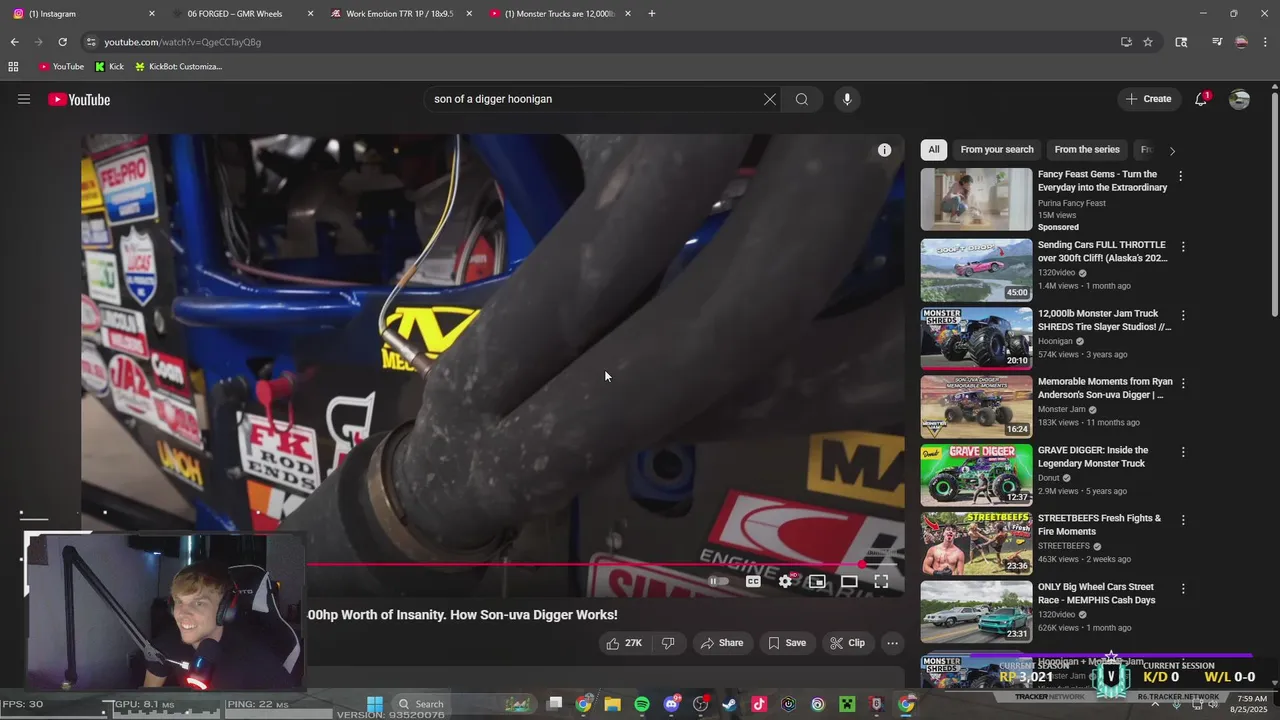Open options for GRAVE DIGGER video
This screenshot has width=1280, height=720.
click(x=1183, y=452)
